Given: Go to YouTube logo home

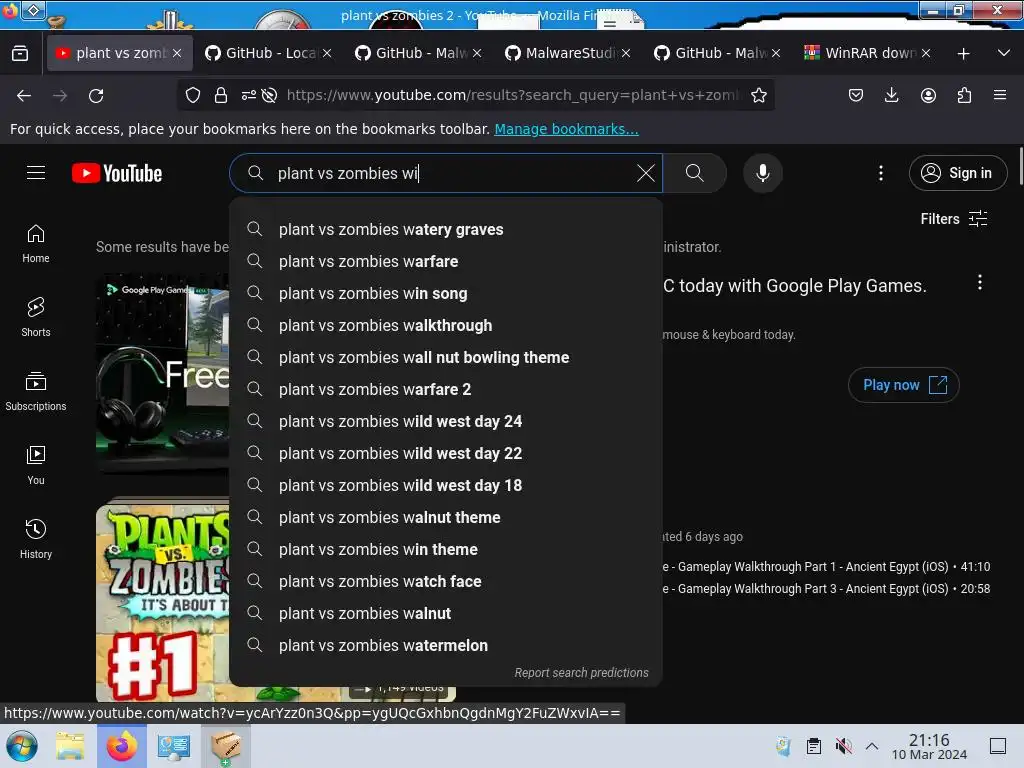Looking at the screenshot, I should click(x=117, y=173).
